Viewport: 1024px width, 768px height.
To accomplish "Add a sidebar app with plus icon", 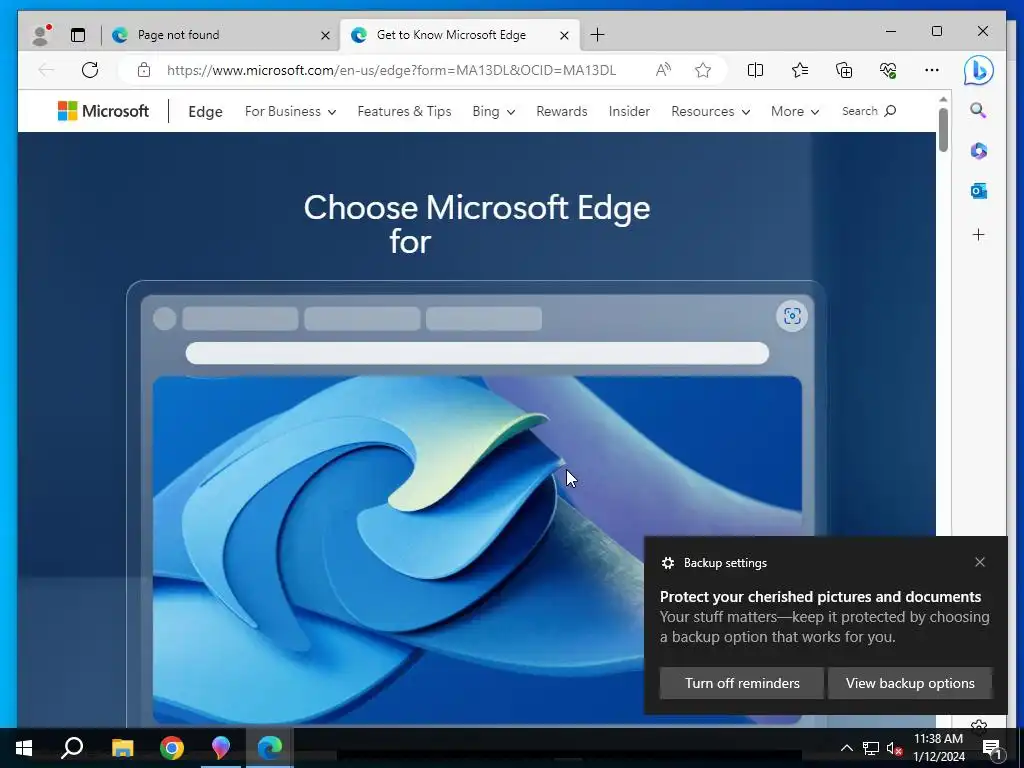I will point(978,234).
